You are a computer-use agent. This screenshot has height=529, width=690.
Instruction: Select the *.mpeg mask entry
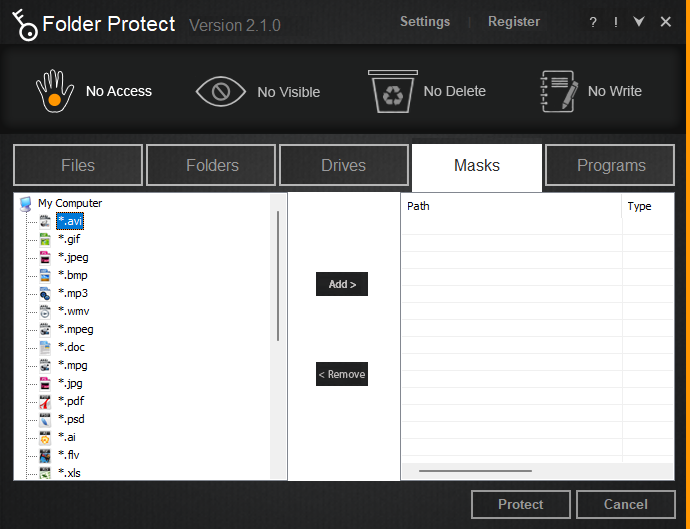[76, 330]
